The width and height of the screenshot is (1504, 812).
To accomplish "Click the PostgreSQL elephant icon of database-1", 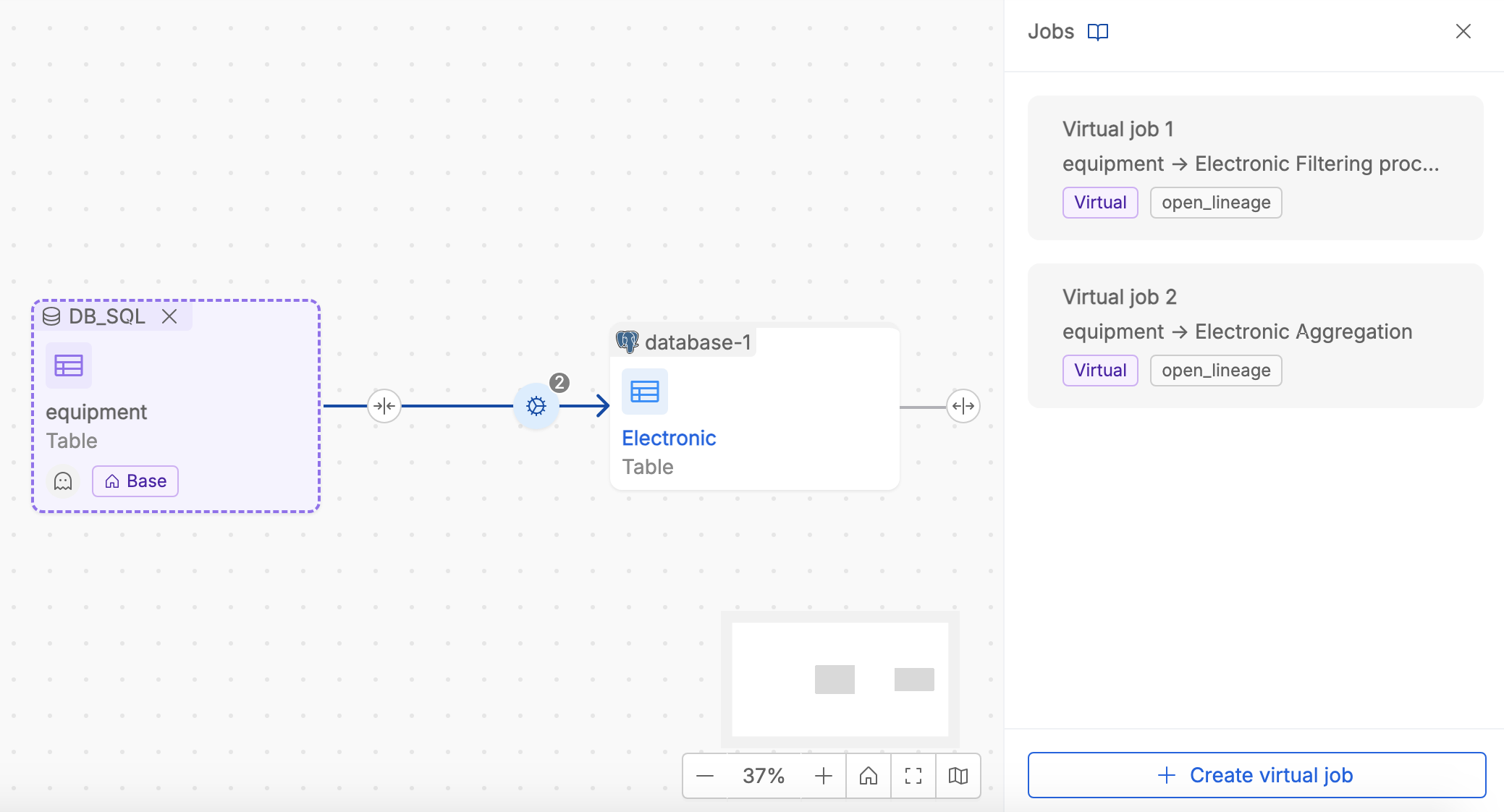I will point(628,342).
